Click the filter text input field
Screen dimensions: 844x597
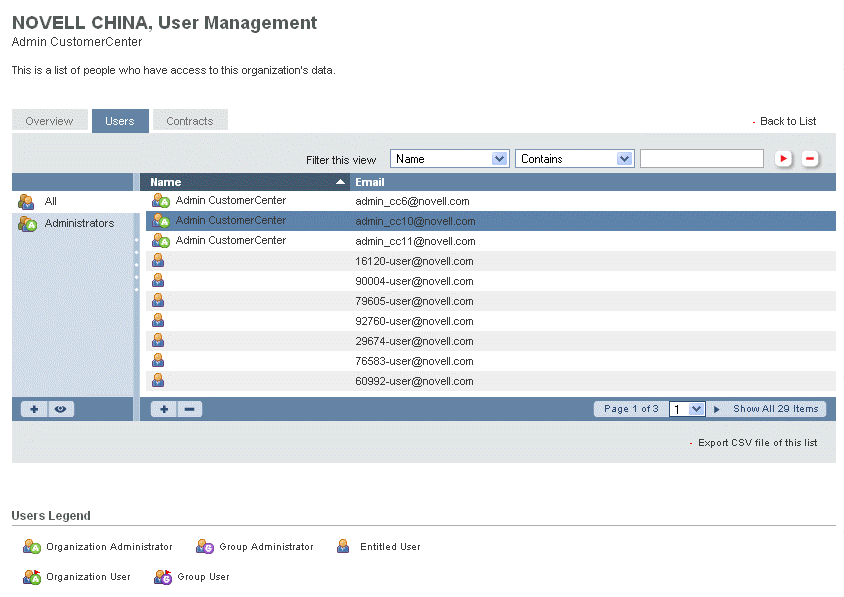coord(701,159)
